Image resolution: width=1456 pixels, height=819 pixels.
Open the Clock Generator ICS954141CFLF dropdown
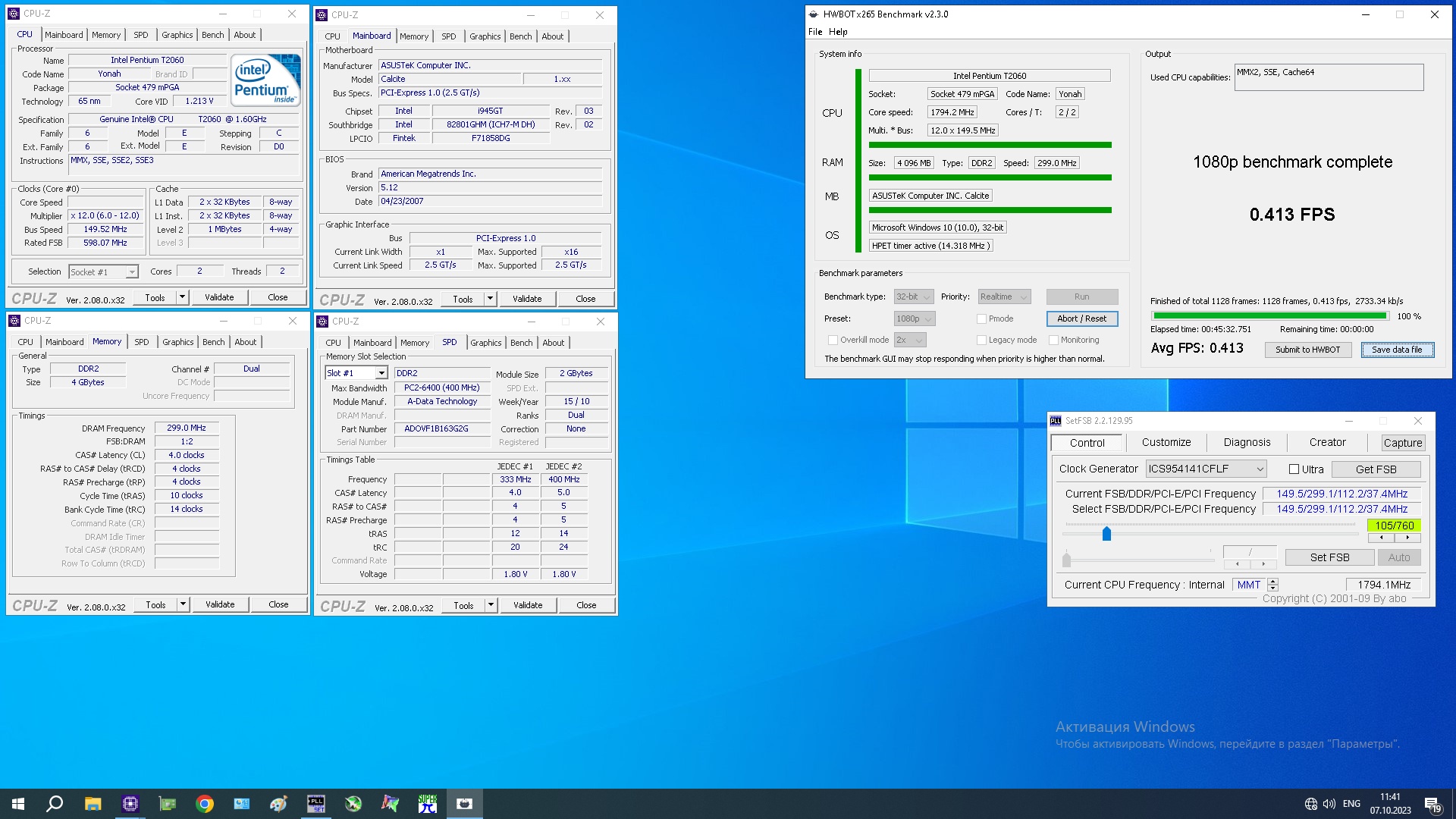pyautogui.click(x=1206, y=469)
